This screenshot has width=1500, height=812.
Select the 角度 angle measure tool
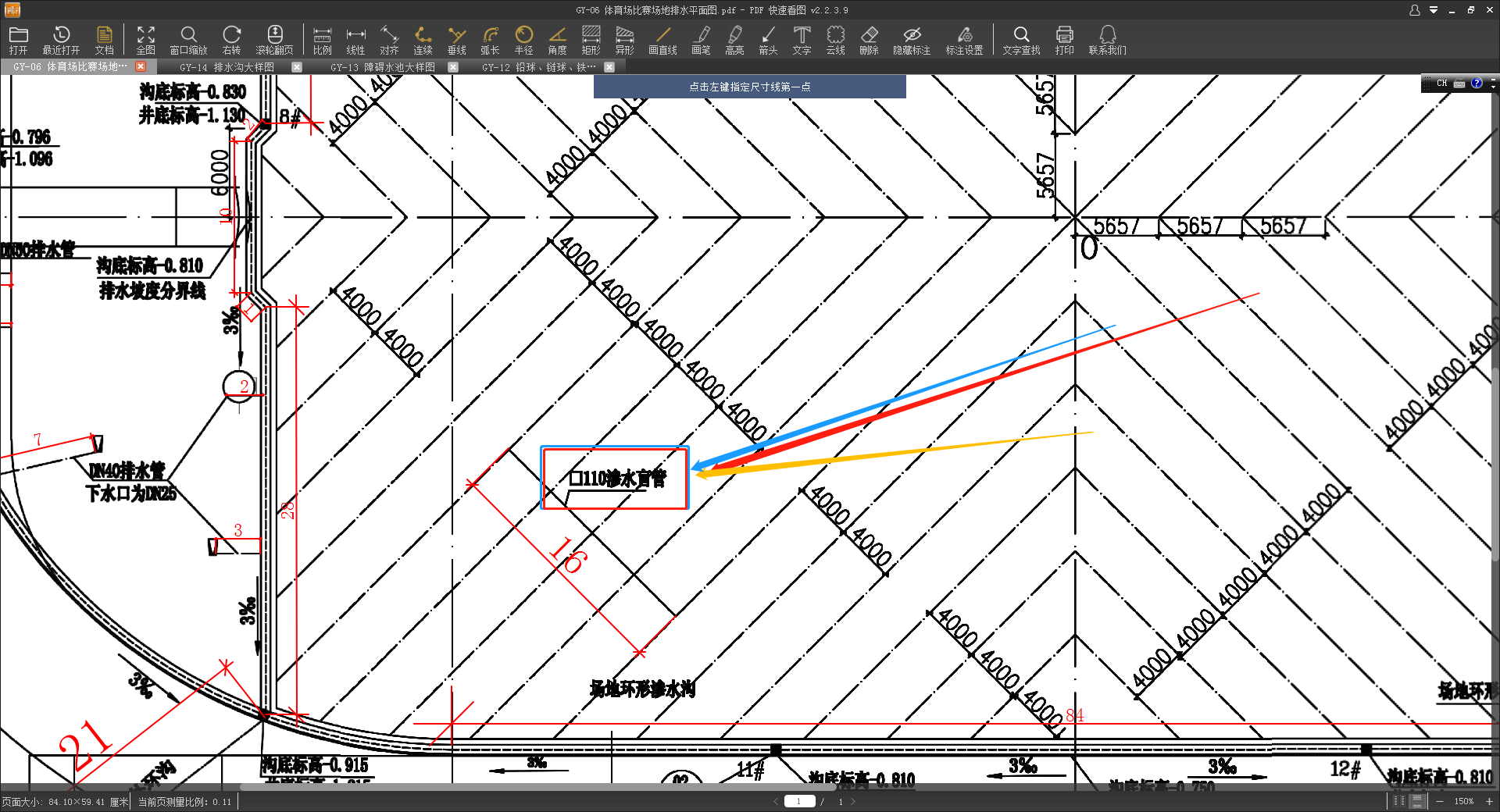click(x=557, y=40)
